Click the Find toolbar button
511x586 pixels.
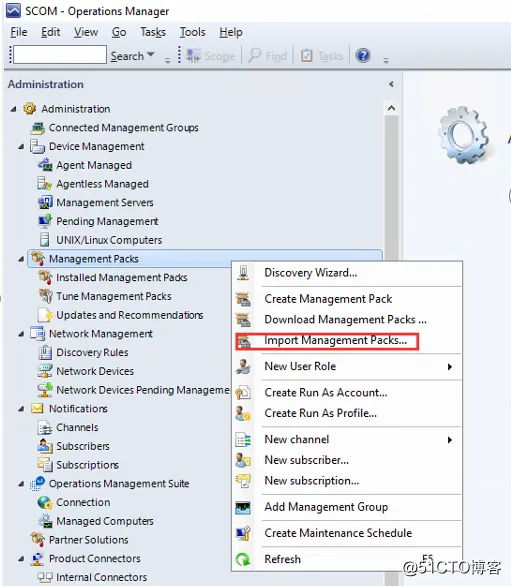click(x=268, y=56)
